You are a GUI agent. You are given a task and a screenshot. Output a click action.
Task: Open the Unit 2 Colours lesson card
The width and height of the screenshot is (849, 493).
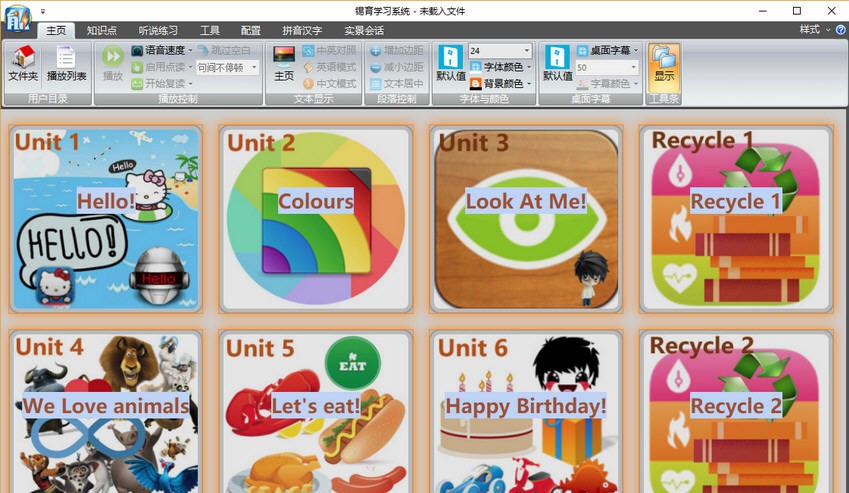316,219
